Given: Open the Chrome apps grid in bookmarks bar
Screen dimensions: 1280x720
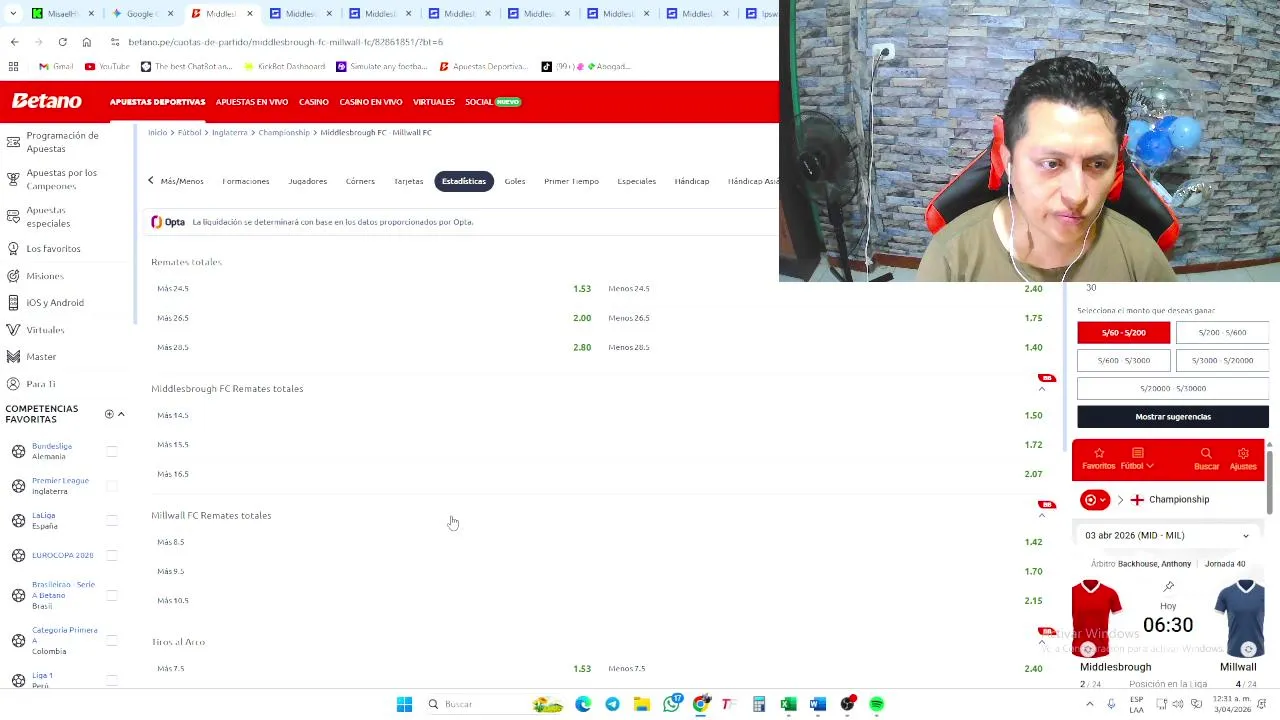Looking at the screenshot, I should [13, 66].
